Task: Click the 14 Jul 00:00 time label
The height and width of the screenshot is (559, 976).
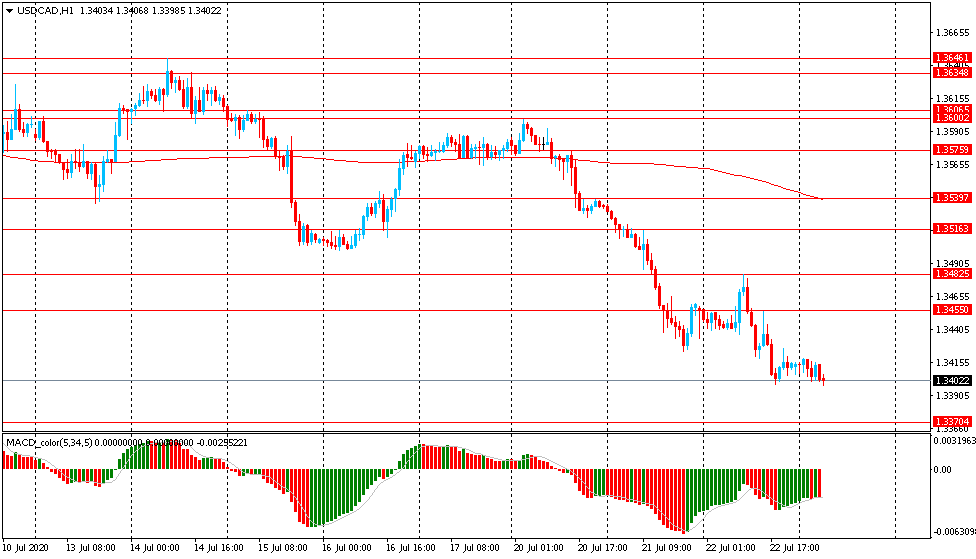Action: click(x=155, y=548)
